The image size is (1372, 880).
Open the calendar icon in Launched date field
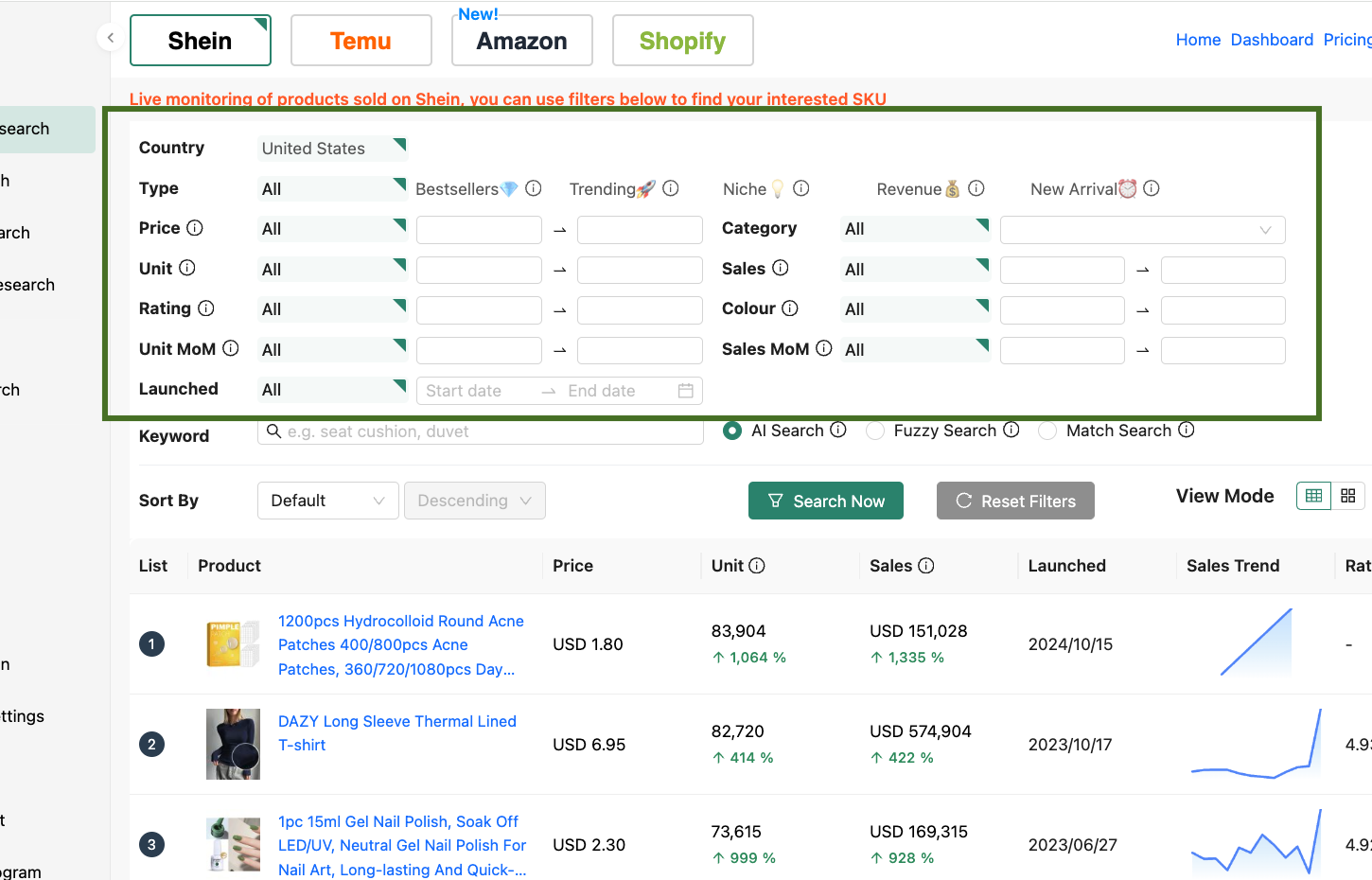point(686,391)
